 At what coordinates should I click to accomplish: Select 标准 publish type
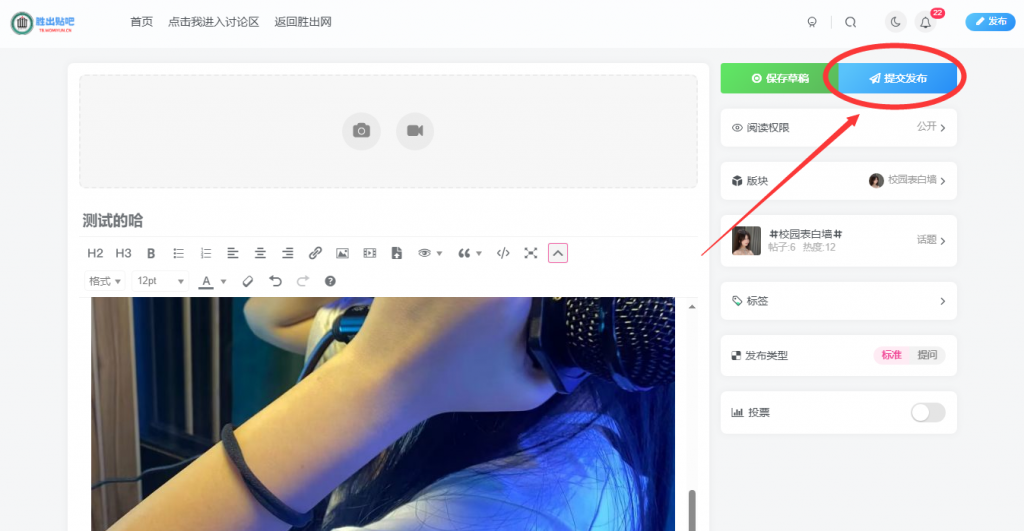pos(891,355)
